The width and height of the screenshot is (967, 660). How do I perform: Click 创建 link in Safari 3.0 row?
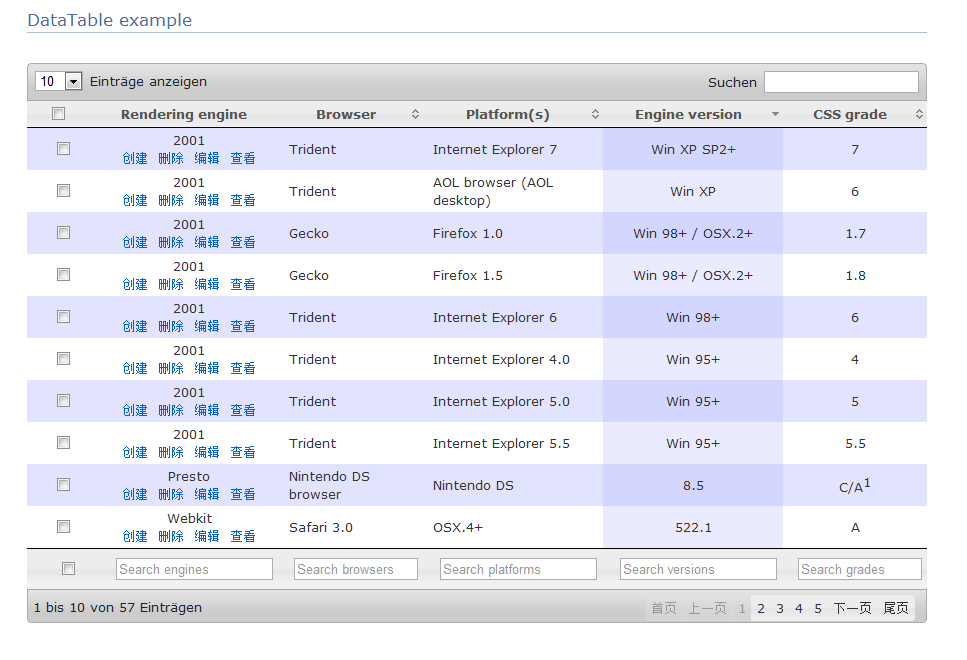[x=135, y=536]
